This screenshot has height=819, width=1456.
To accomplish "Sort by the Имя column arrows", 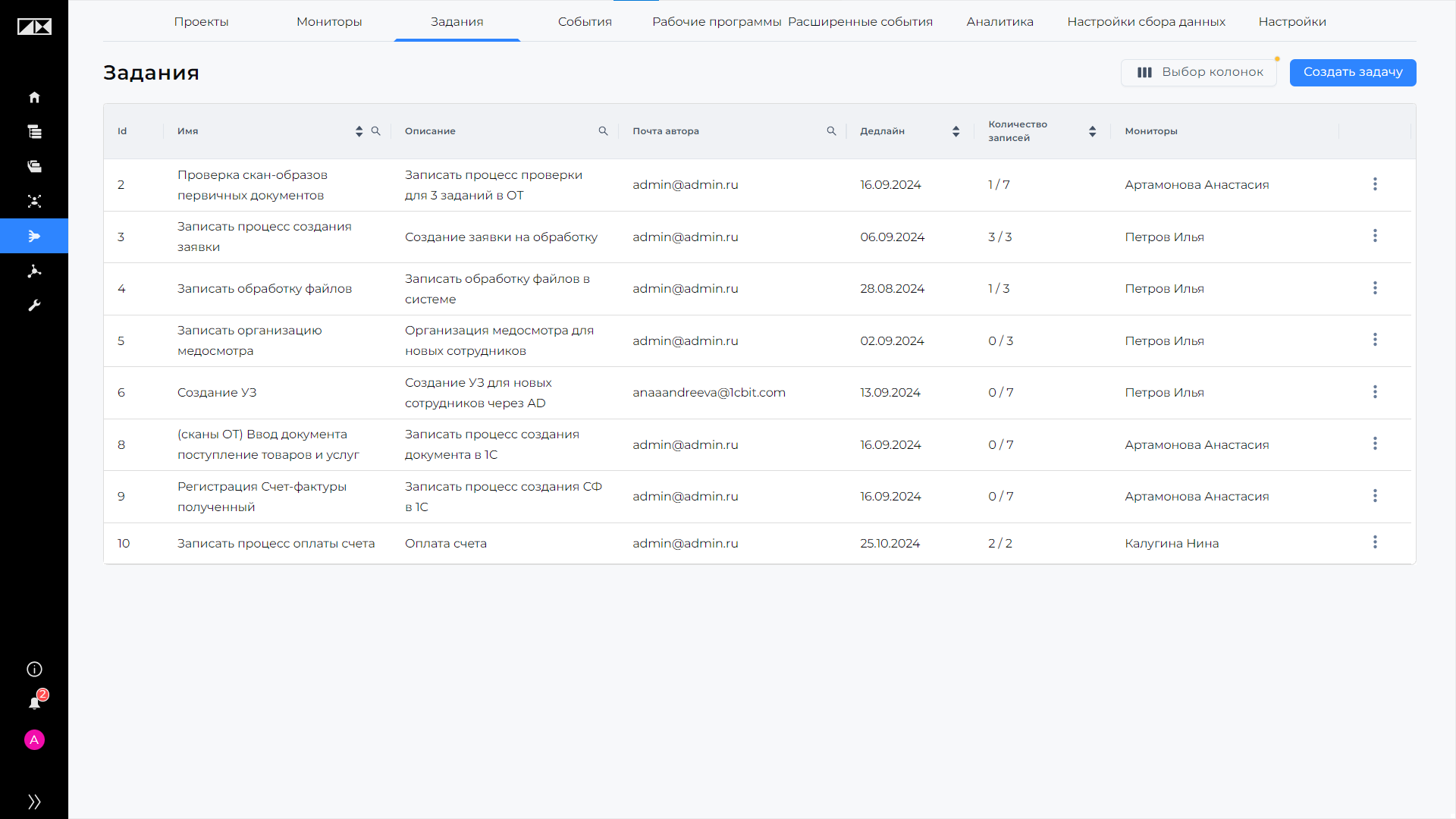I will click(x=359, y=131).
